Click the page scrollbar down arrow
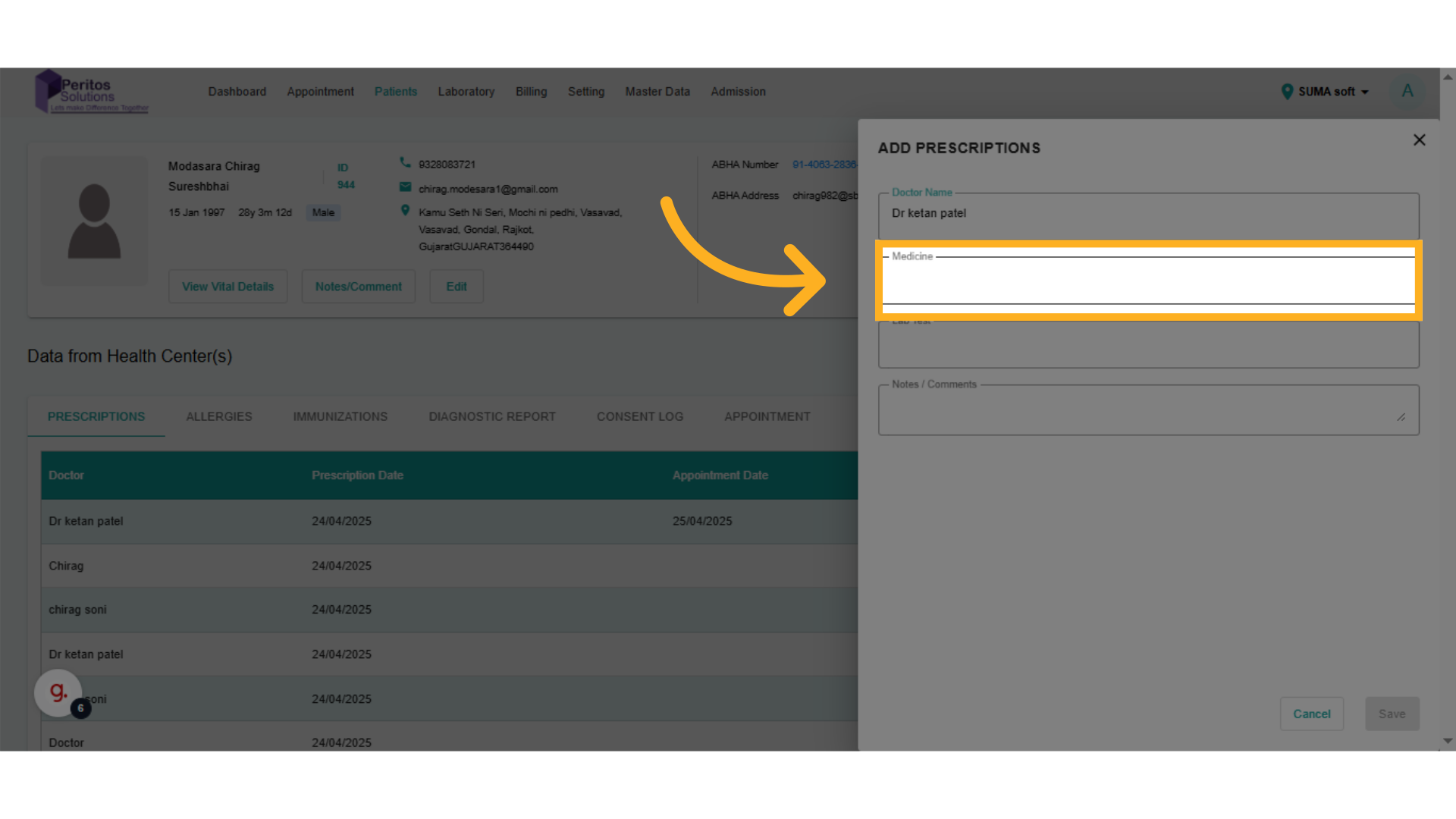Image resolution: width=1456 pixels, height=819 pixels. (x=1447, y=741)
